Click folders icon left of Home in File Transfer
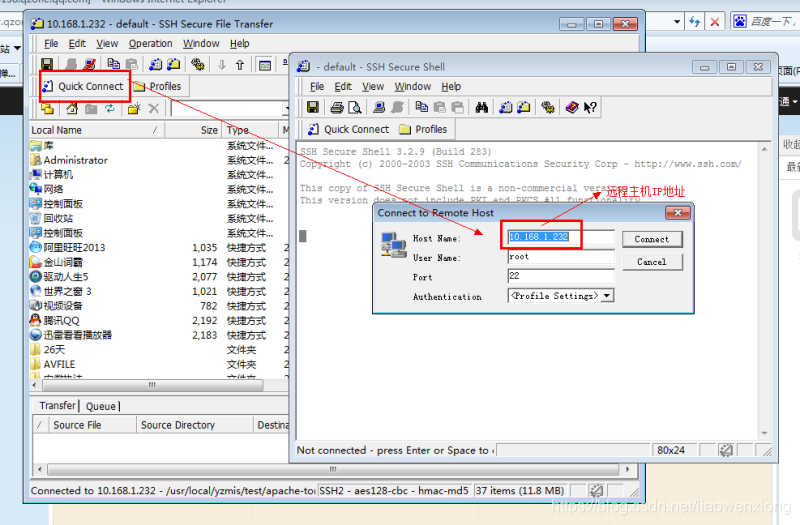This screenshot has height=525, width=800. tap(47, 108)
